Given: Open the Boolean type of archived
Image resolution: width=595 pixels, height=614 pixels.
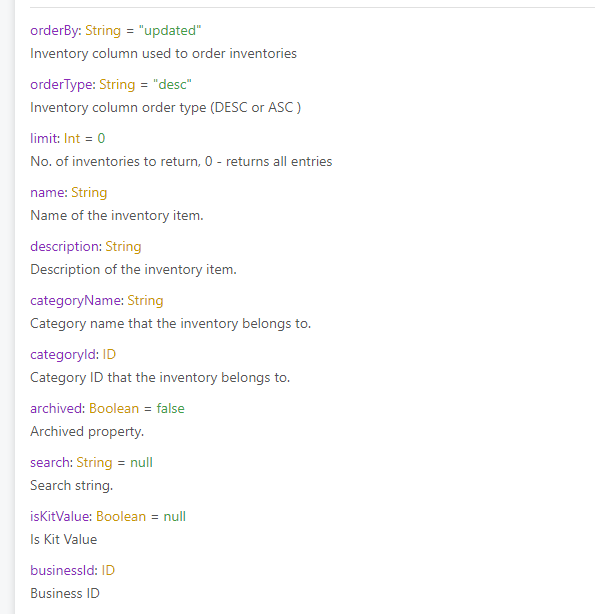Looking at the screenshot, I should (114, 409).
